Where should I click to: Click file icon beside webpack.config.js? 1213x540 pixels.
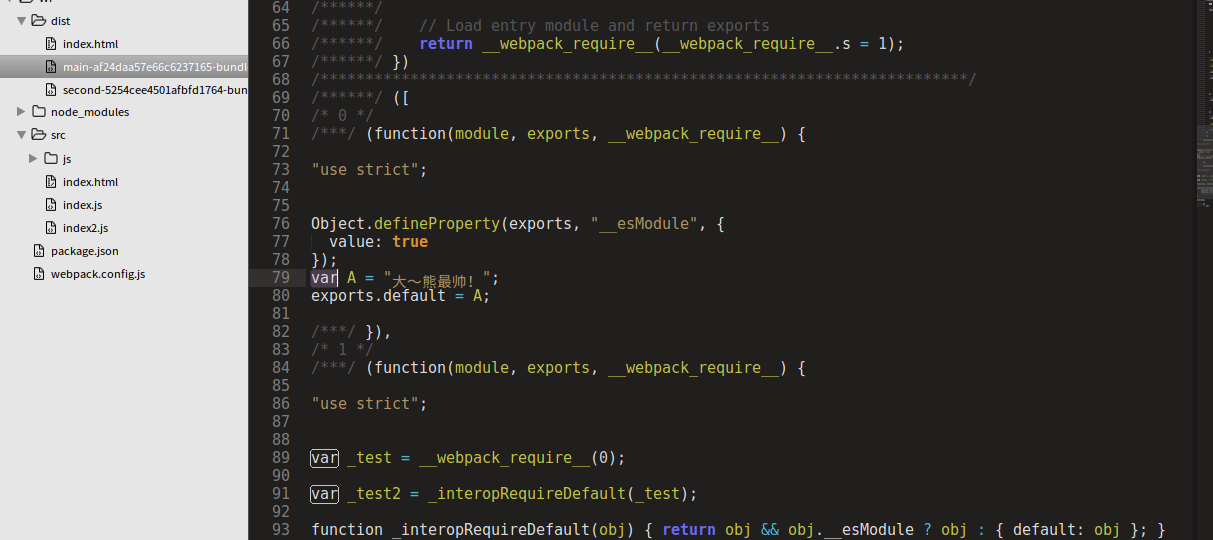40,273
